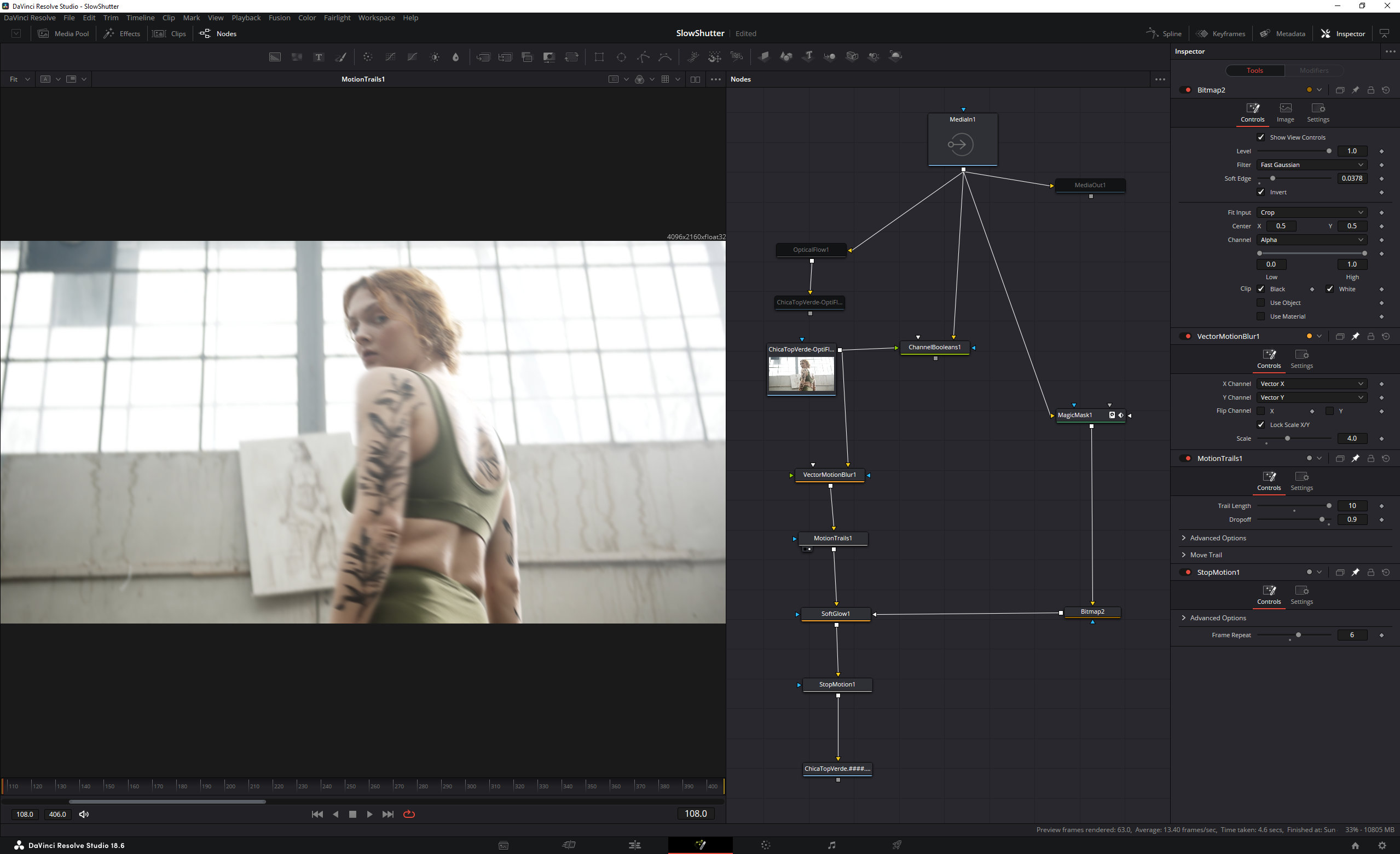Select the Paint brush tool
Image resolution: width=1400 pixels, height=854 pixels.
pyautogui.click(x=341, y=57)
